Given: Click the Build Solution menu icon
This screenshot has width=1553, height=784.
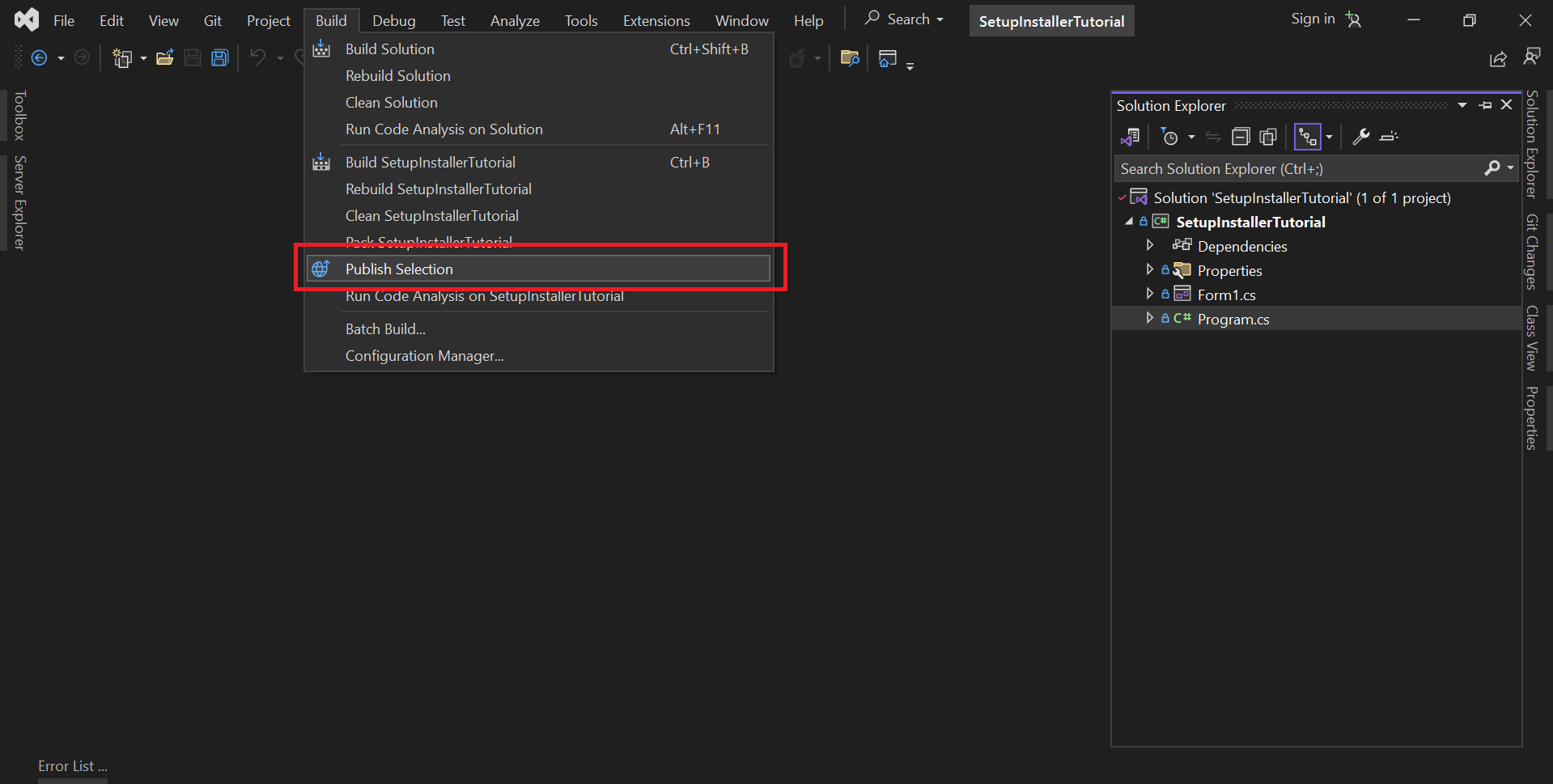Looking at the screenshot, I should [321, 49].
